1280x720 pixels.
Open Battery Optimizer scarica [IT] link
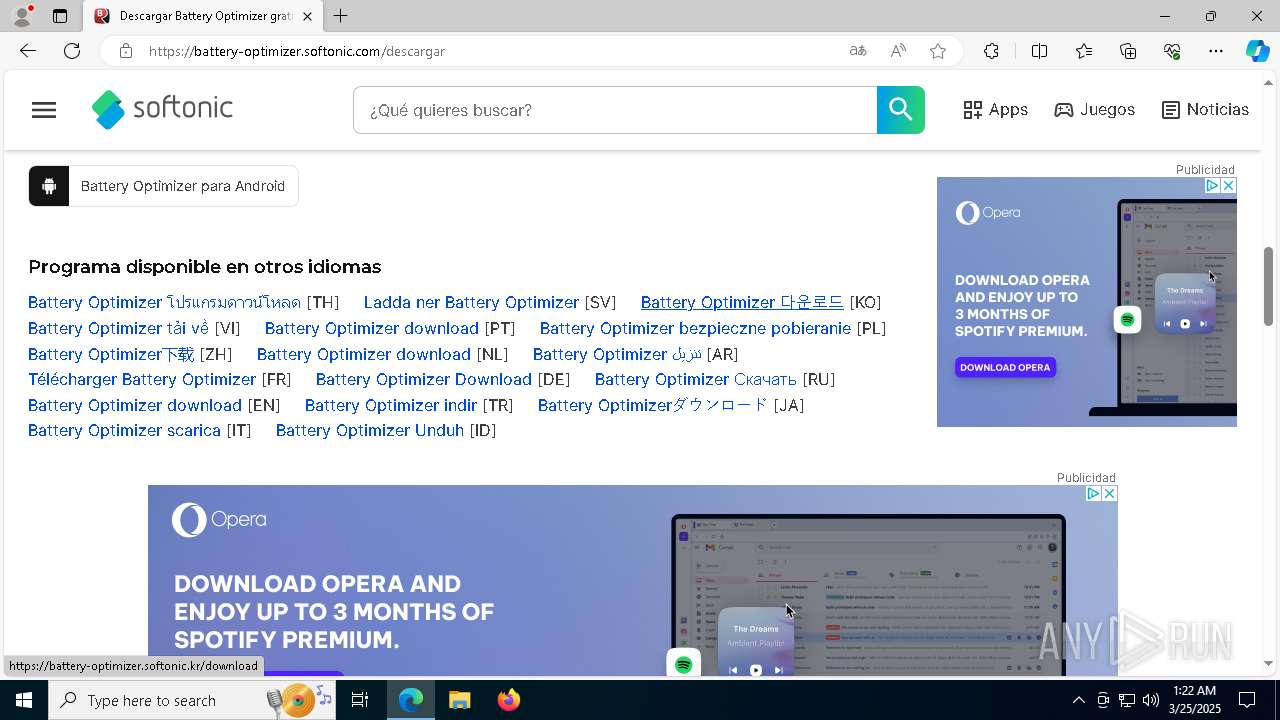(124, 430)
